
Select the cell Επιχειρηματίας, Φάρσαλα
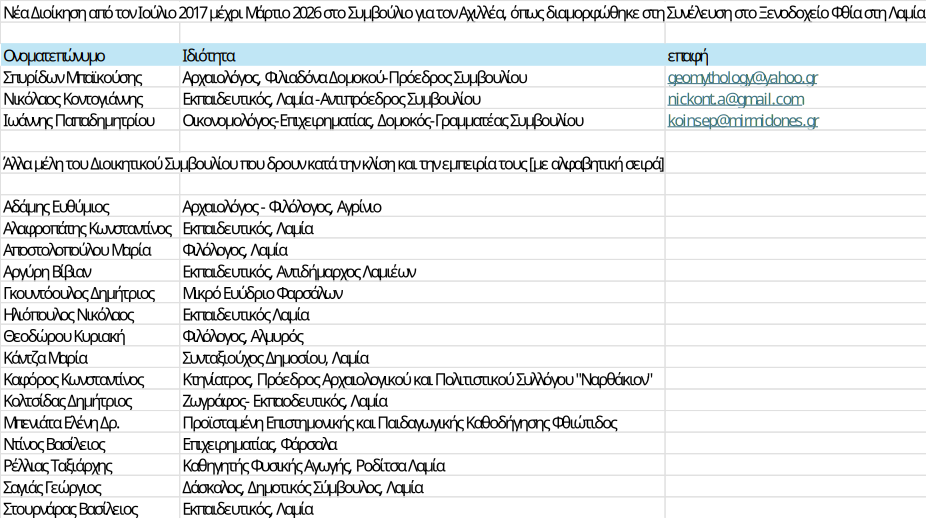pos(423,444)
